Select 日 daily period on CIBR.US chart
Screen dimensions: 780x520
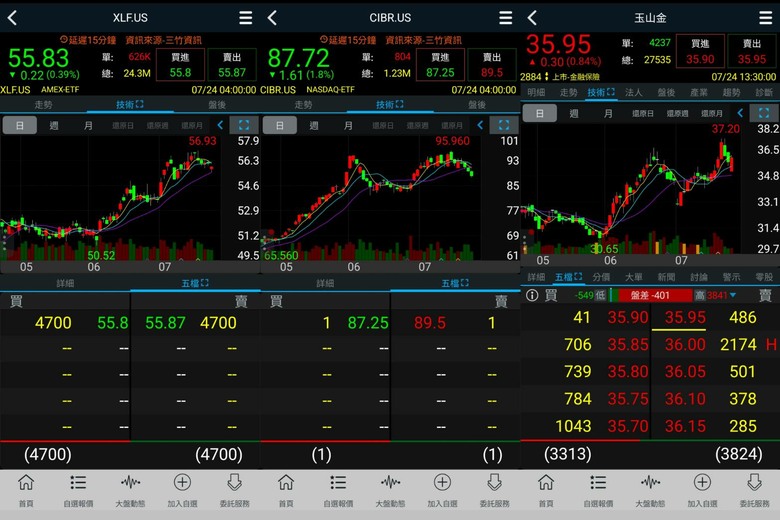[280, 125]
